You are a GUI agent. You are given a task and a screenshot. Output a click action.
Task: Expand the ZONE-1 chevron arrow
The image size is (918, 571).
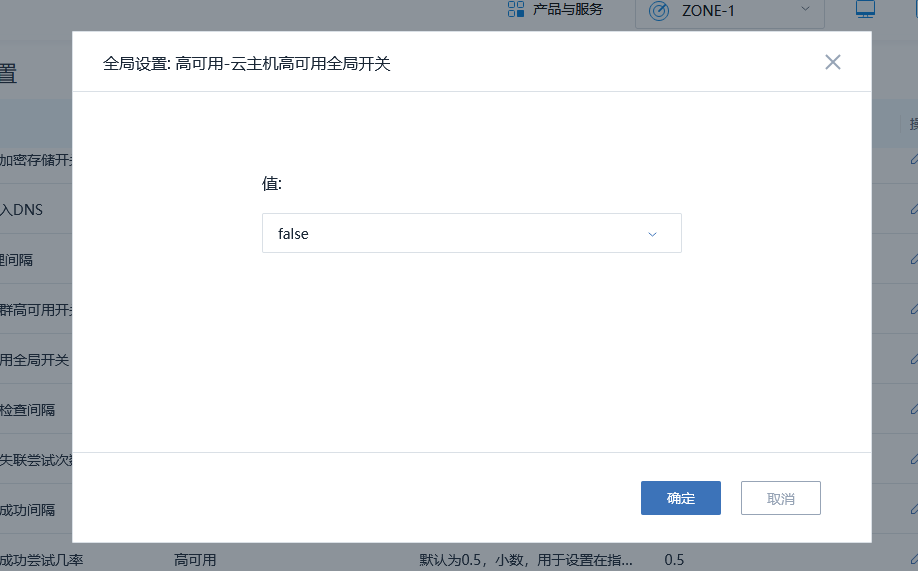[805, 9]
